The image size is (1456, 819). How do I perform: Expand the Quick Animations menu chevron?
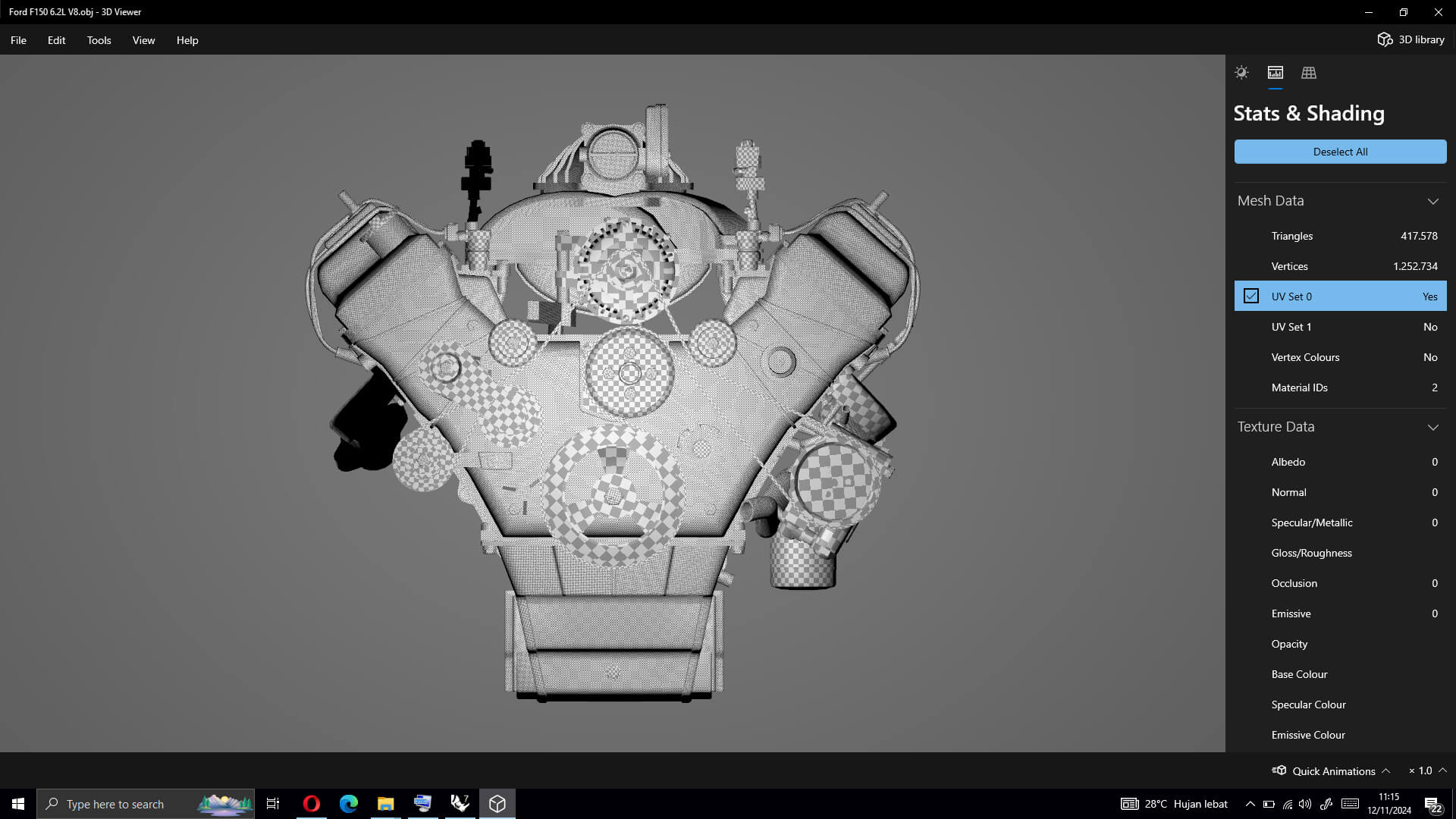(x=1386, y=770)
